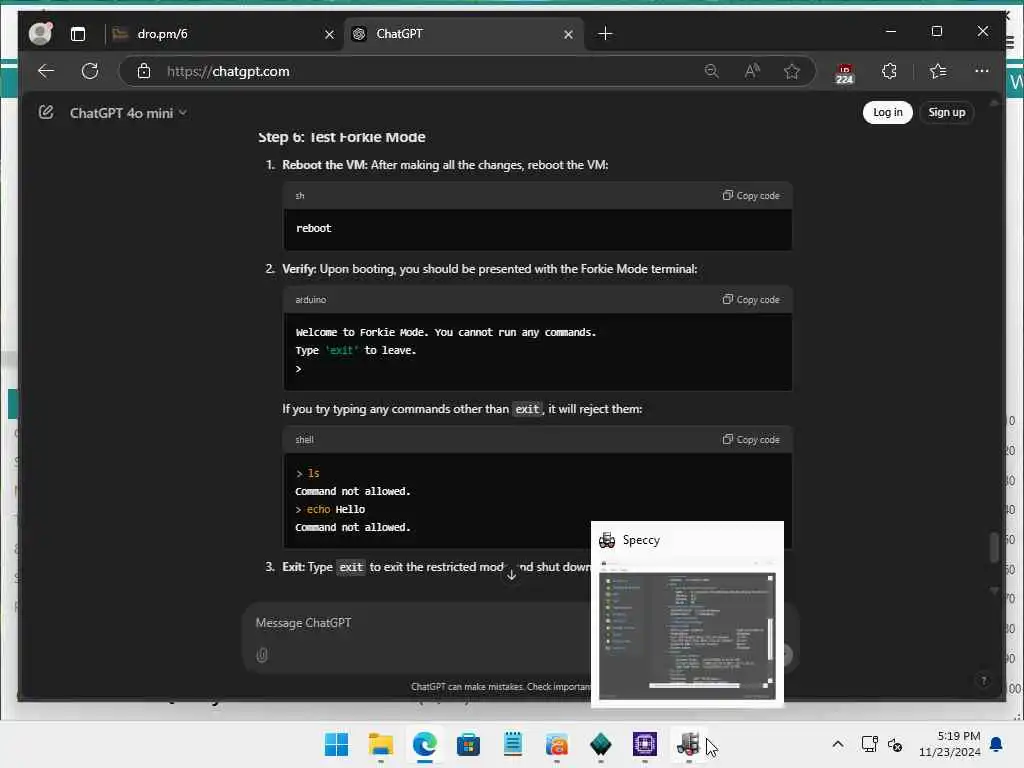Open the purple chip taskbar app

pos(645,744)
